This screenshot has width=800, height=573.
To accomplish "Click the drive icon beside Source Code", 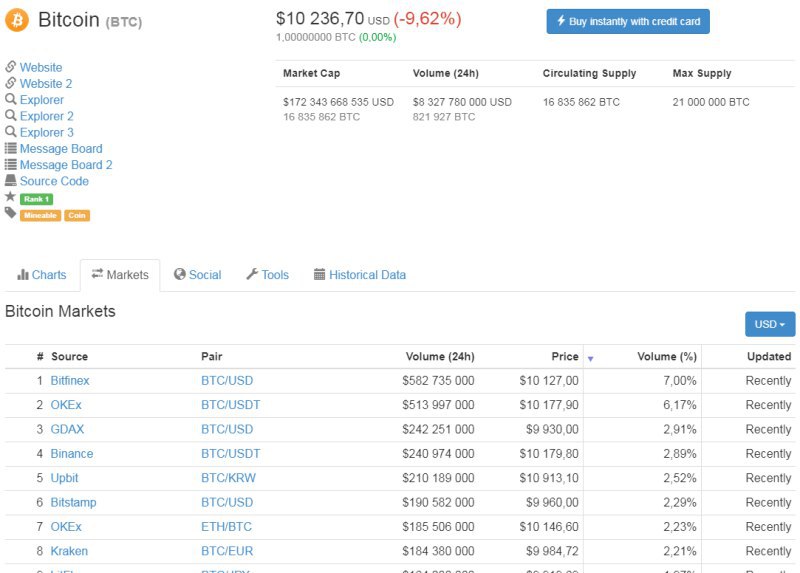I will pos(11,180).
